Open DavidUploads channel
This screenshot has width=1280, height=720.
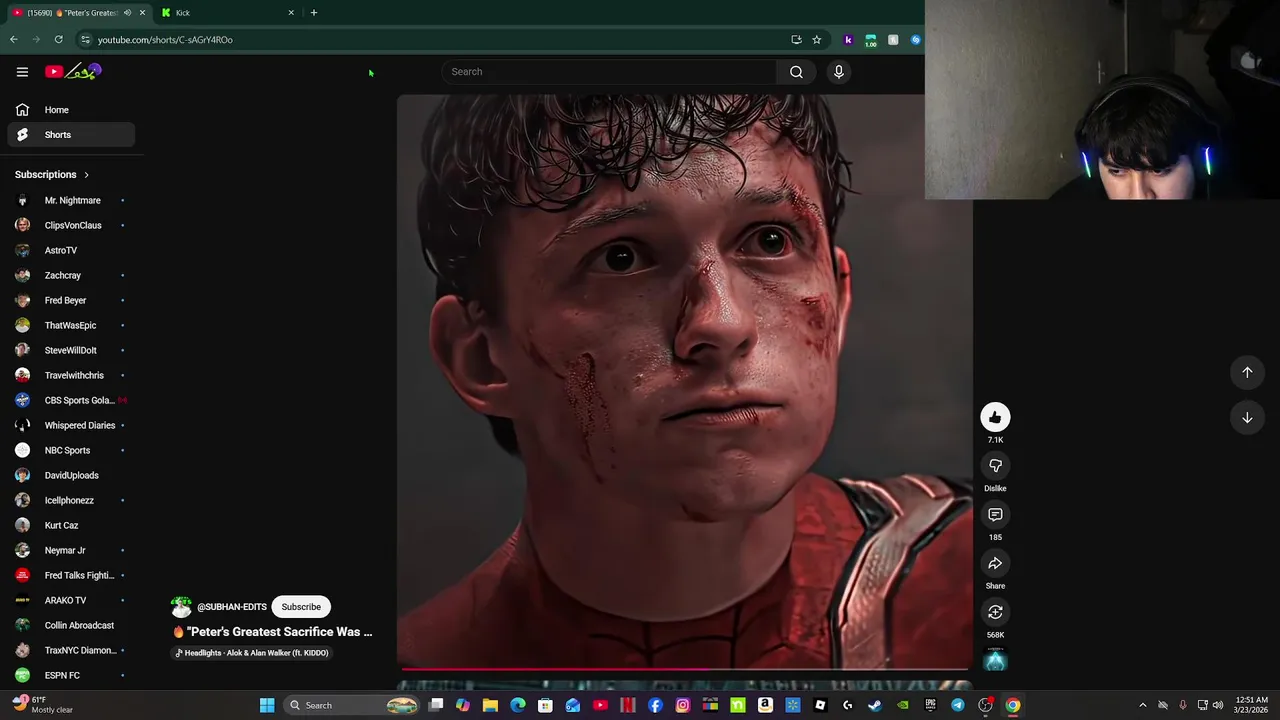pos(71,475)
